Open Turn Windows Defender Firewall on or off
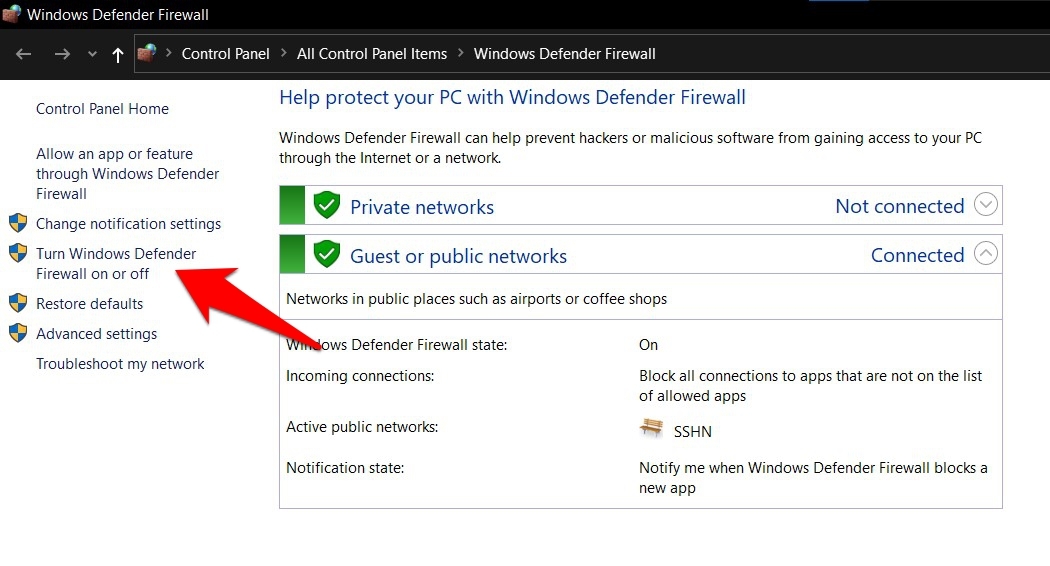1050x566 pixels. tap(116, 263)
